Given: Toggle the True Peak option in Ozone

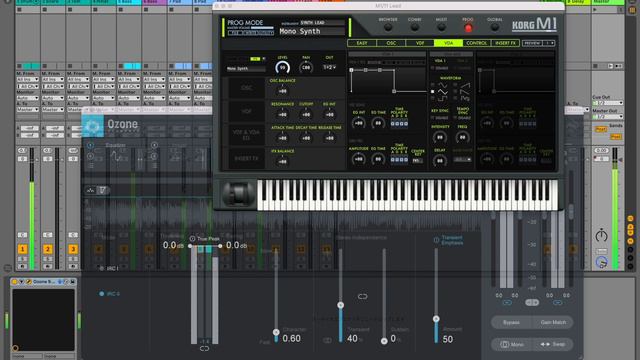Looking at the screenshot, I should point(192,239).
